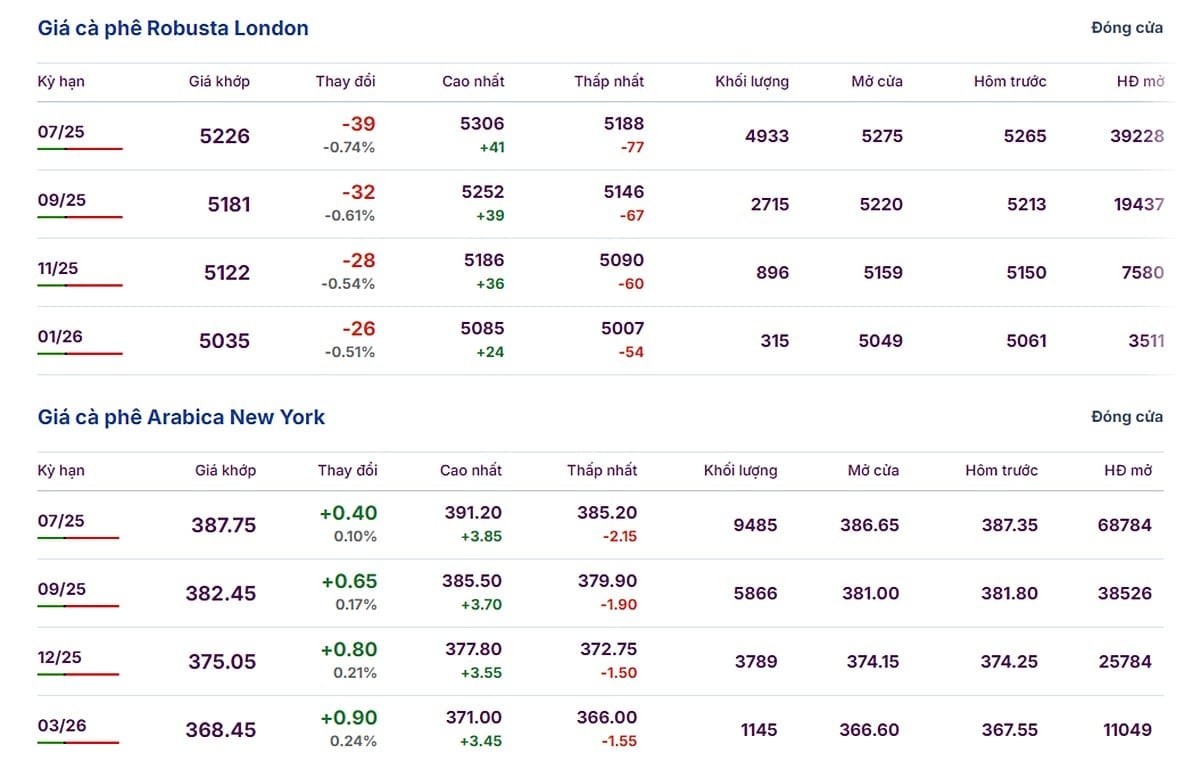Viewport: 1200px width, 761px height.
Task: Click the Arabica Thấp nhất column header
Action: [602, 470]
